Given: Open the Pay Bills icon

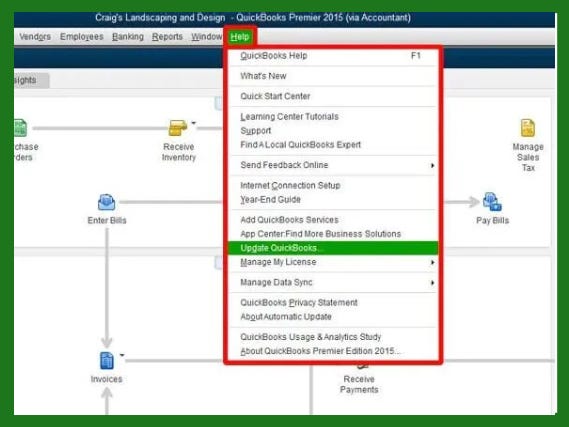Looking at the screenshot, I should pos(492,202).
